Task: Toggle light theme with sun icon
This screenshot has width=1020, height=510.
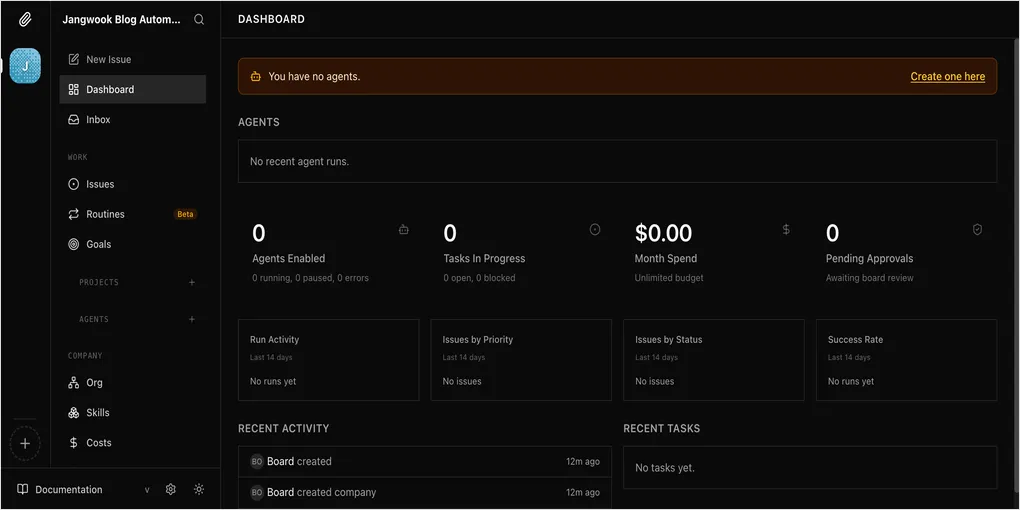Action: coord(199,489)
